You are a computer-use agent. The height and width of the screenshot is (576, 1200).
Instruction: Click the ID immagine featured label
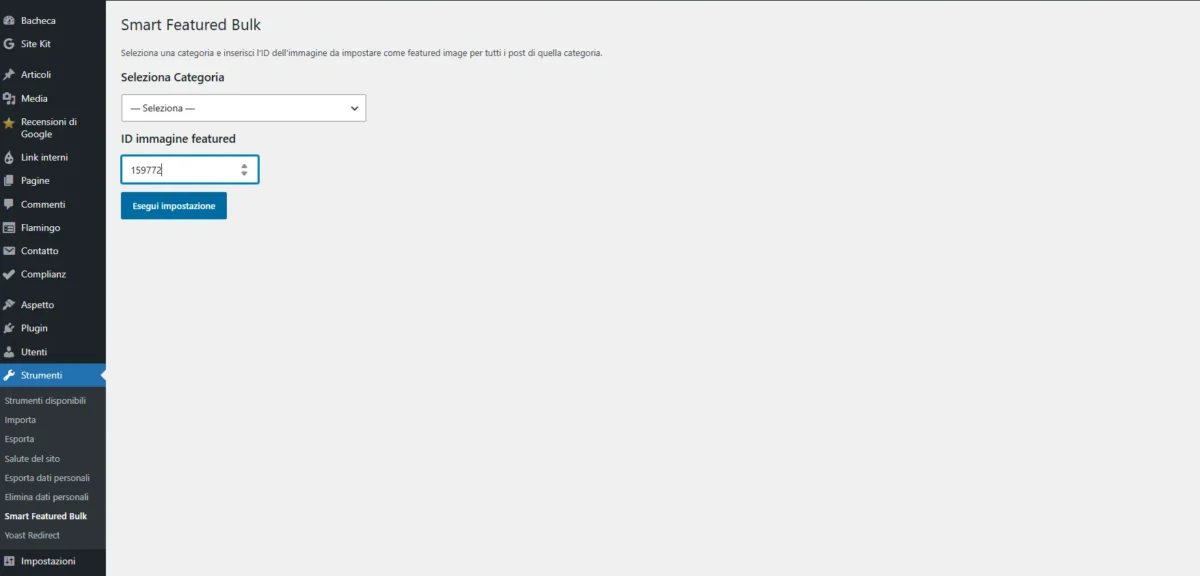point(178,139)
